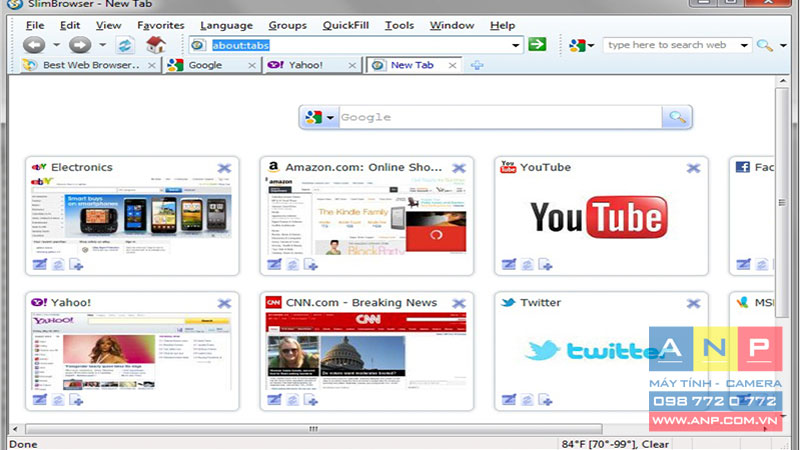Open toolbar search engine selector dropdown

591,45
